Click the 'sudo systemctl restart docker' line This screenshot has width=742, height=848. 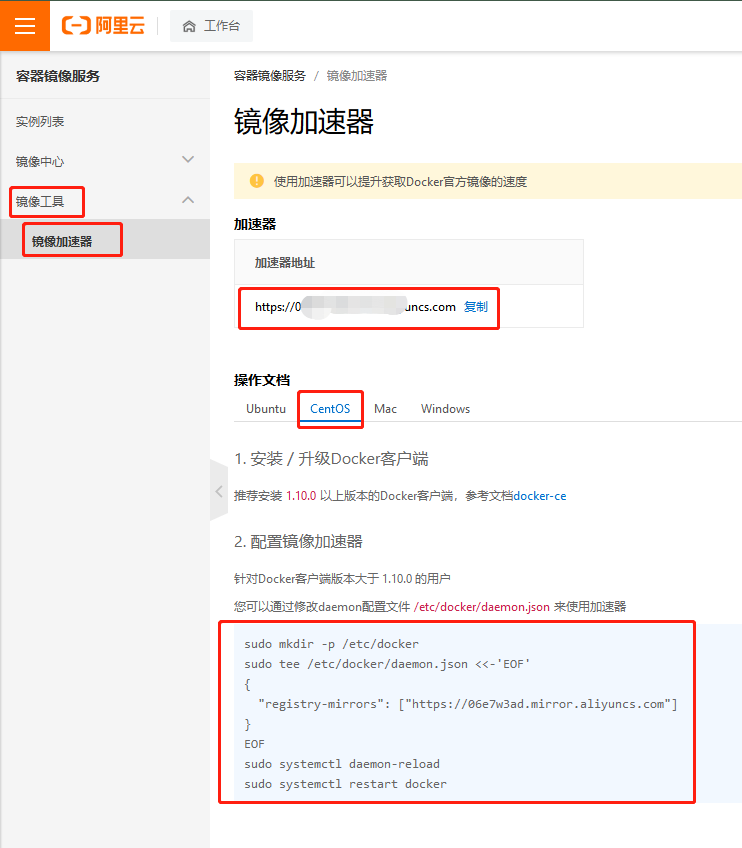pyautogui.click(x=346, y=784)
